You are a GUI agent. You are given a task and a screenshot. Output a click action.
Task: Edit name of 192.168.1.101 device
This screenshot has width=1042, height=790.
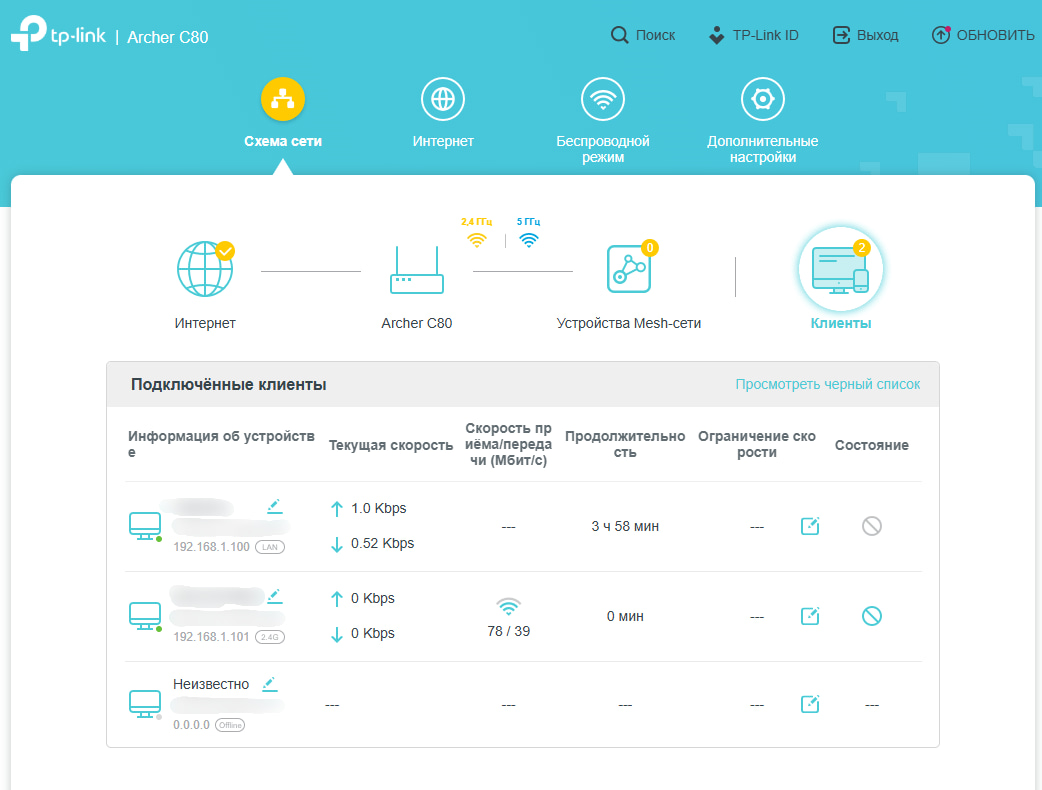tap(274, 597)
